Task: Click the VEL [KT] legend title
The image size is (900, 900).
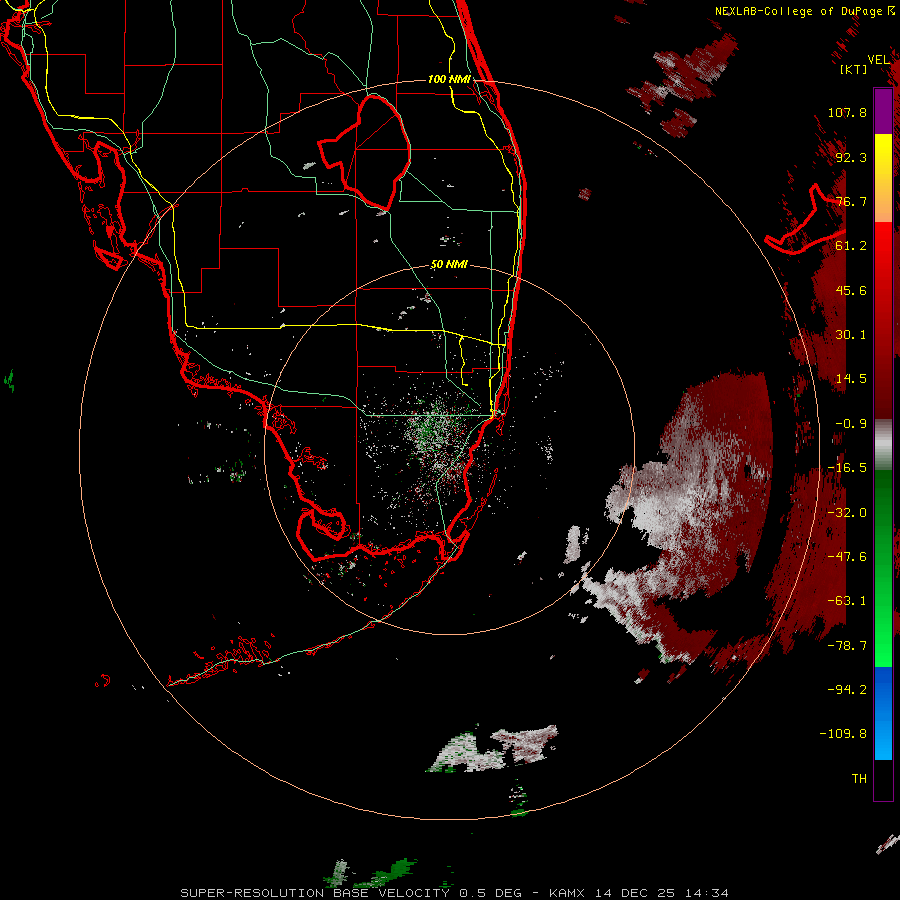Action: click(863, 64)
